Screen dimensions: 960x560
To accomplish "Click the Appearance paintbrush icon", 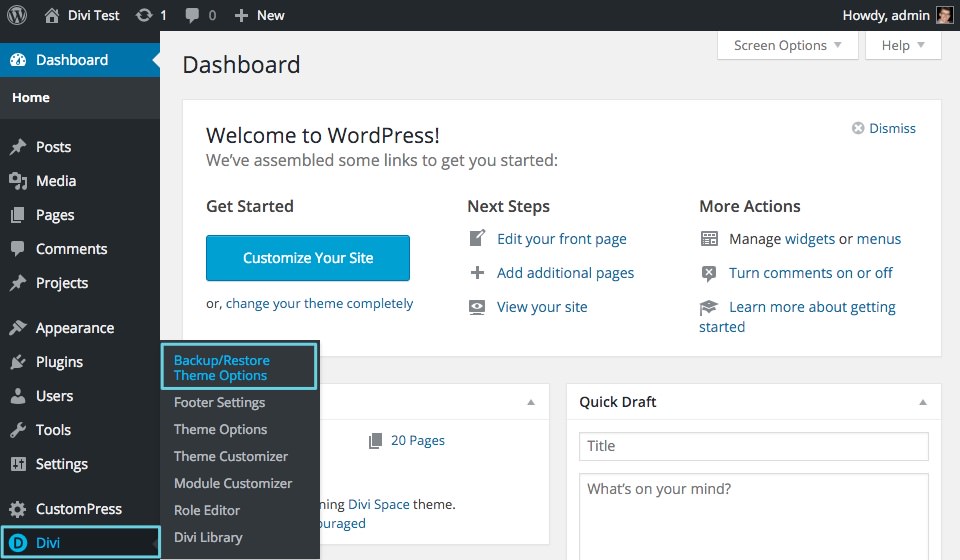I will pos(18,328).
